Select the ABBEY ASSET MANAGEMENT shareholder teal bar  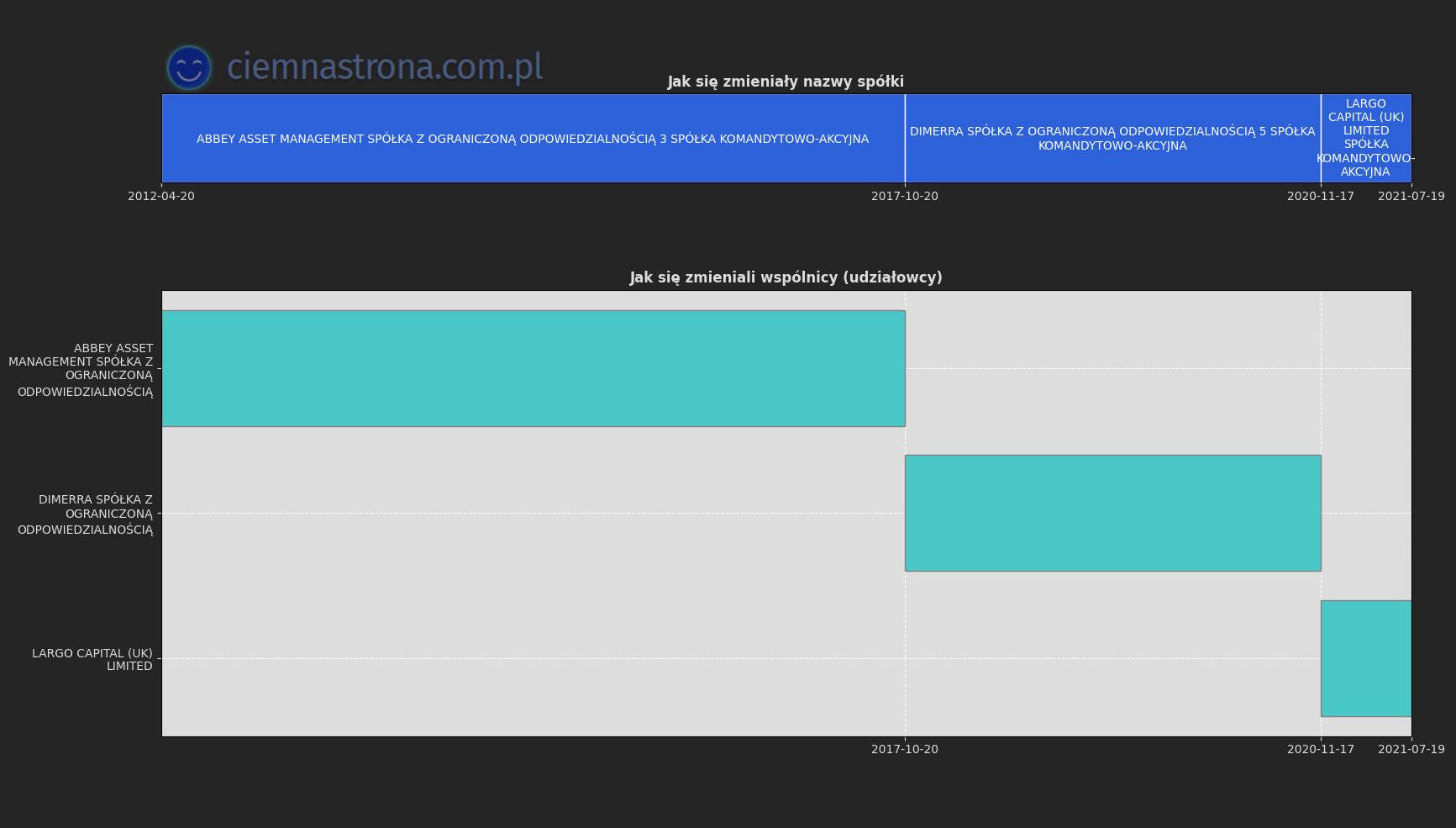[x=534, y=368]
